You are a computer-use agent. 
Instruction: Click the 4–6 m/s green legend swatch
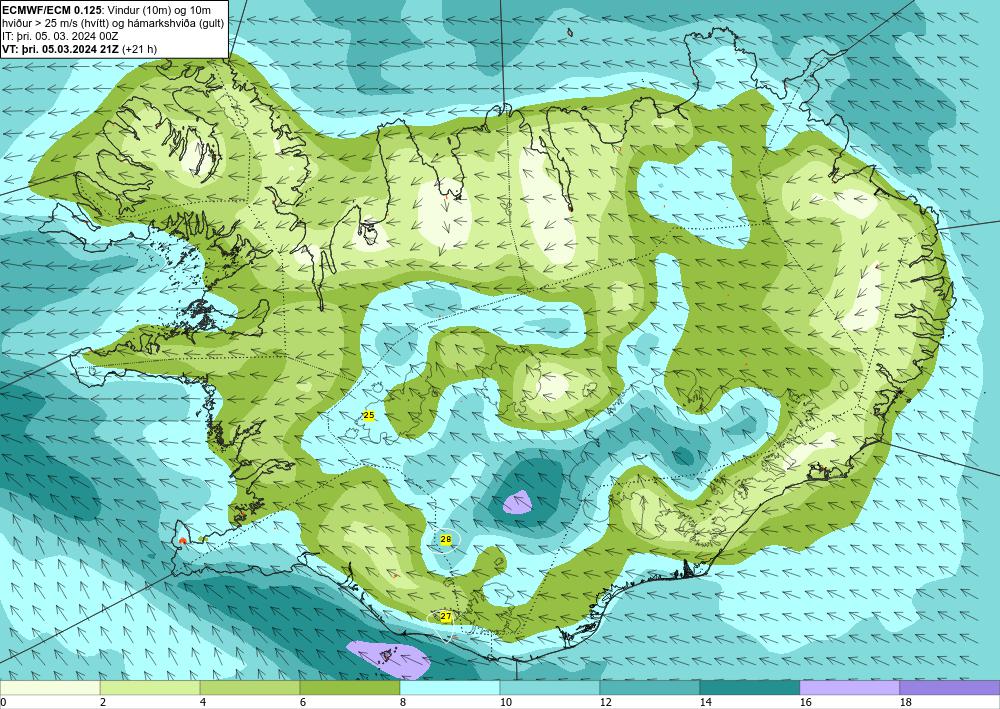250,688
